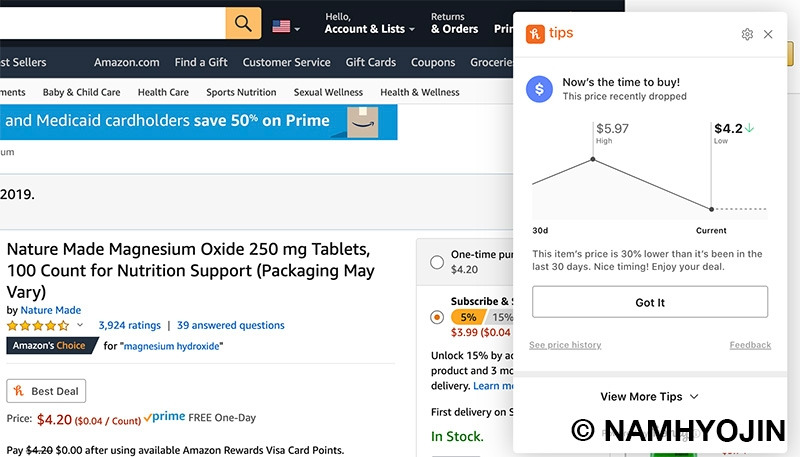Click the five-star rating icons
Screen dimensions: 800x457
[x=38, y=325]
